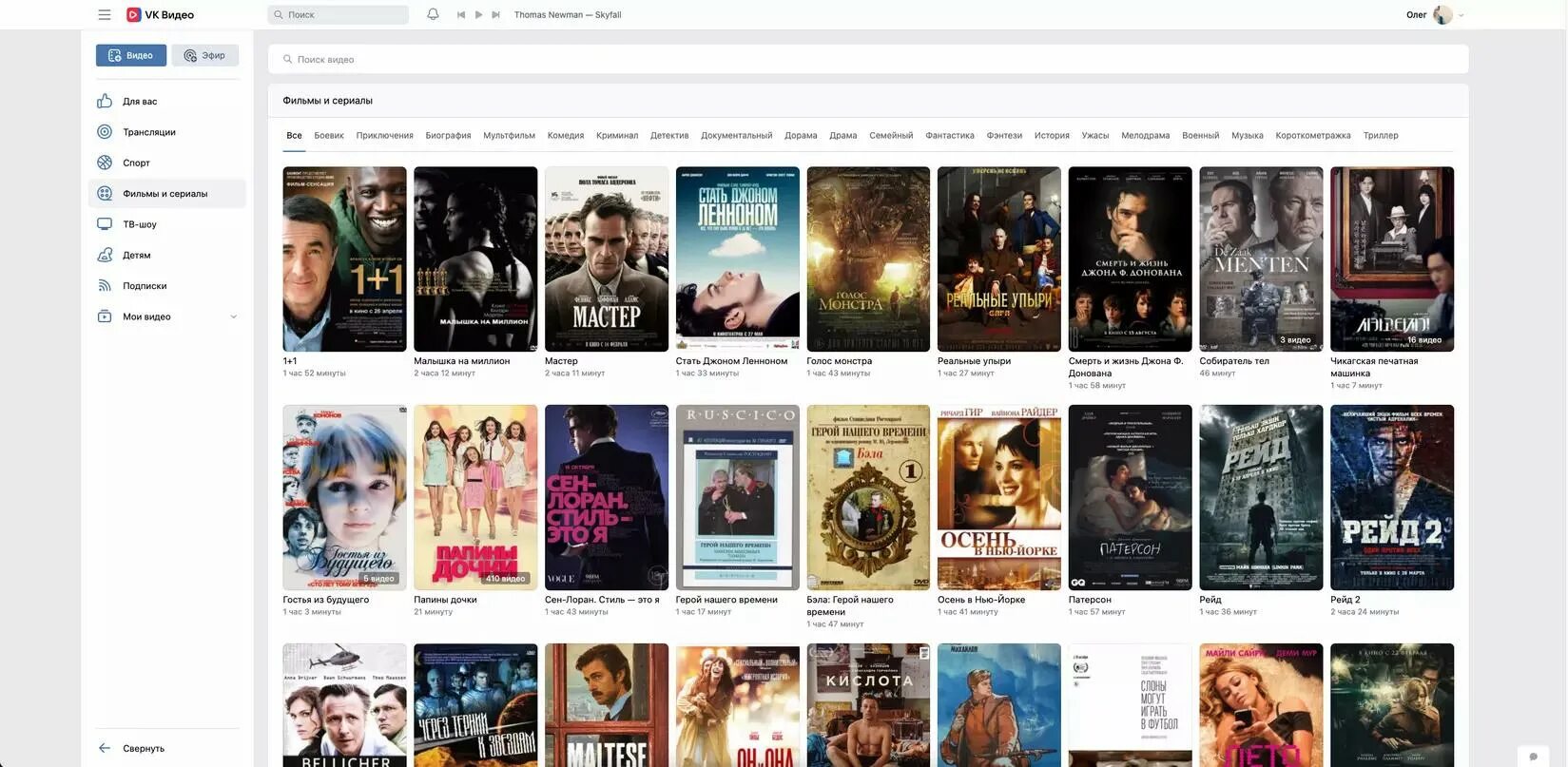The image size is (1568, 767).
Task: Select the Дорама genre tab
Action: (x=801, y=135)
